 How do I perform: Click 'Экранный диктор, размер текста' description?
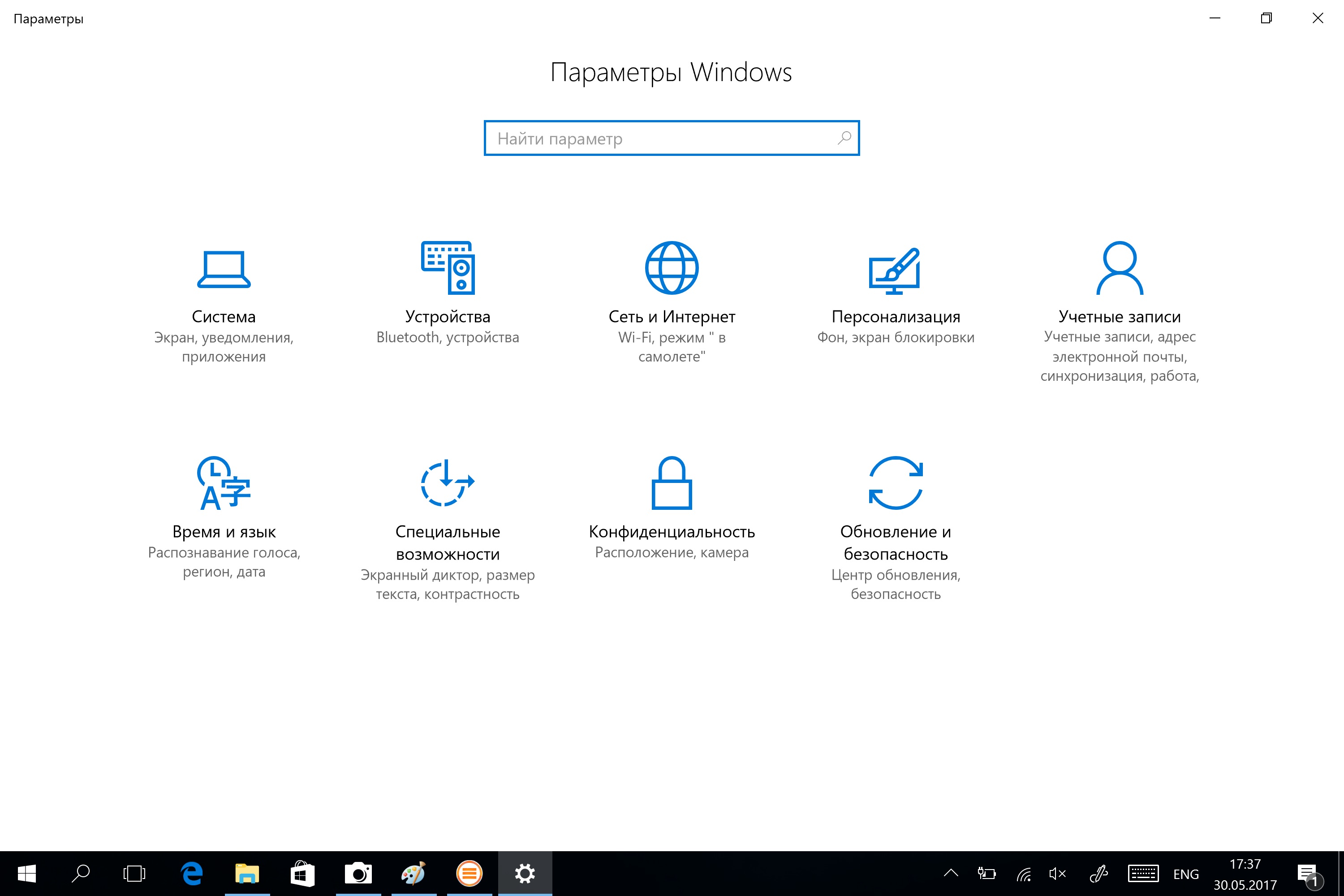[448, 585]
